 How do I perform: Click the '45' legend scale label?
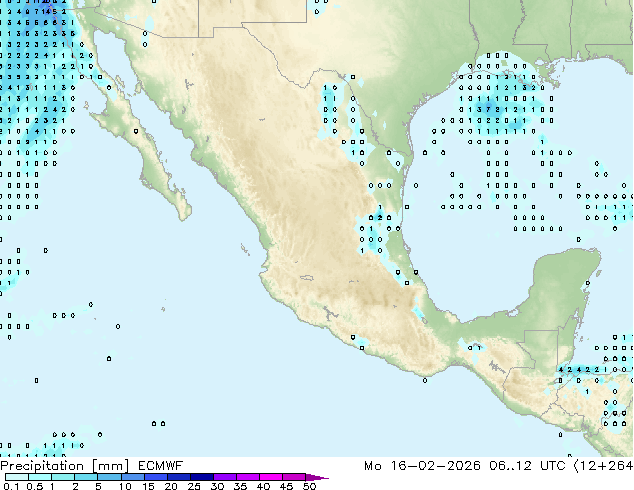[286, 486]
